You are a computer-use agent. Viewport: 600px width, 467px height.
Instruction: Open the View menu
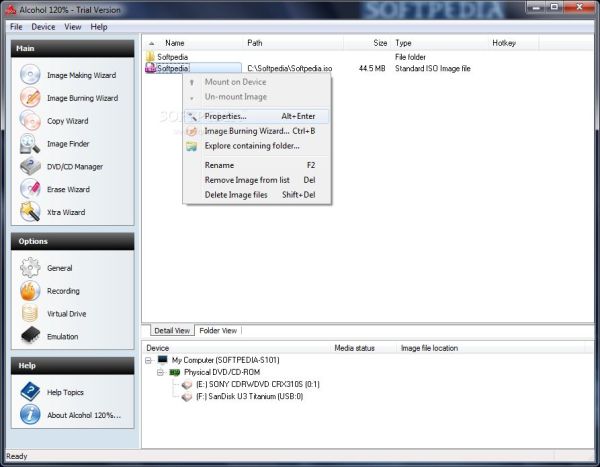[73, 27]
